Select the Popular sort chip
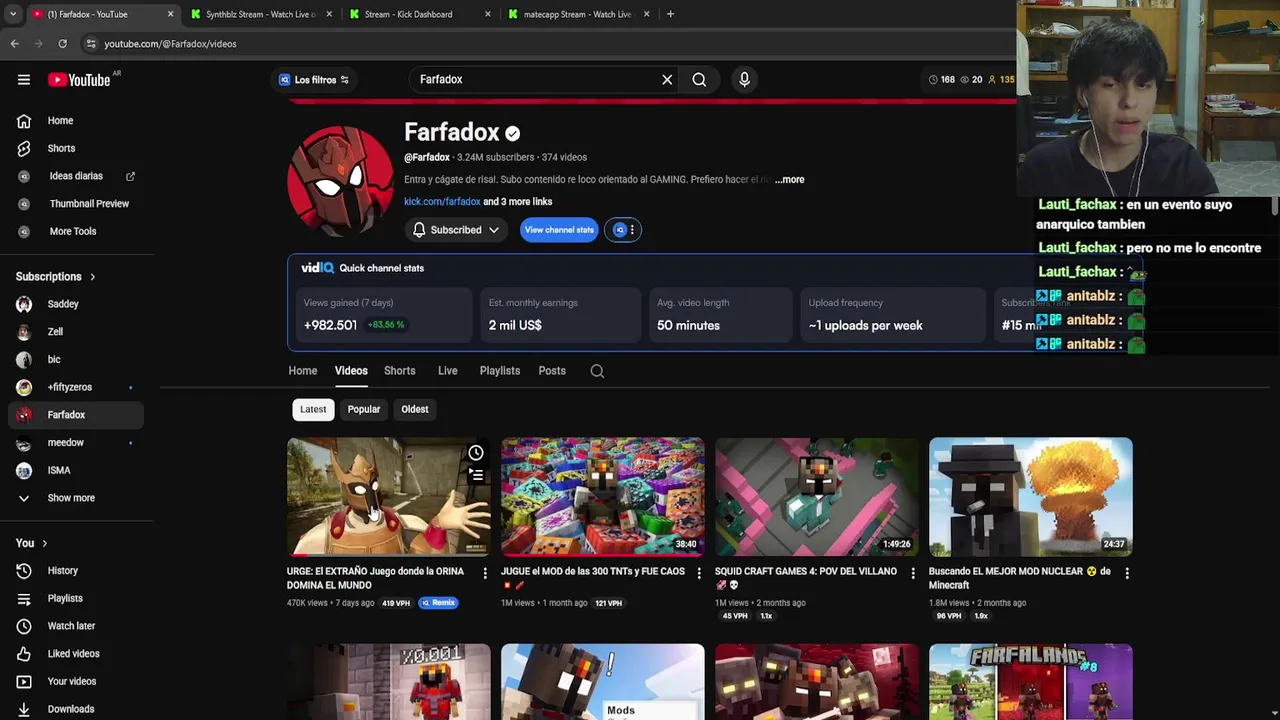The height and width of the screenshot is (720, 1280). pyautogui.click(x=364, y=409)
